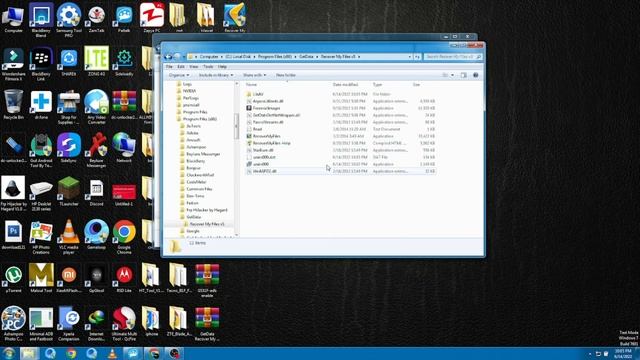Screen dimensions: 640x360
Task: Launch the dr.fone desktop shortcut
Action: click(x=41, y=104)
